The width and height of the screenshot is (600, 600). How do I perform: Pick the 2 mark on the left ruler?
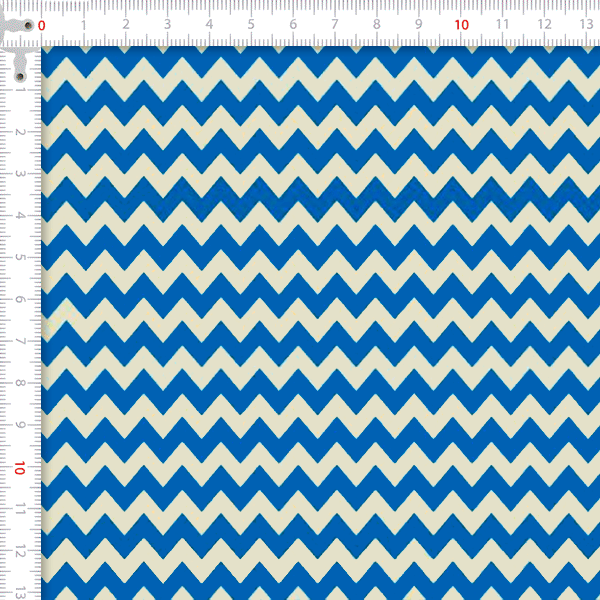pyautogui.click(x=20, y=132)
